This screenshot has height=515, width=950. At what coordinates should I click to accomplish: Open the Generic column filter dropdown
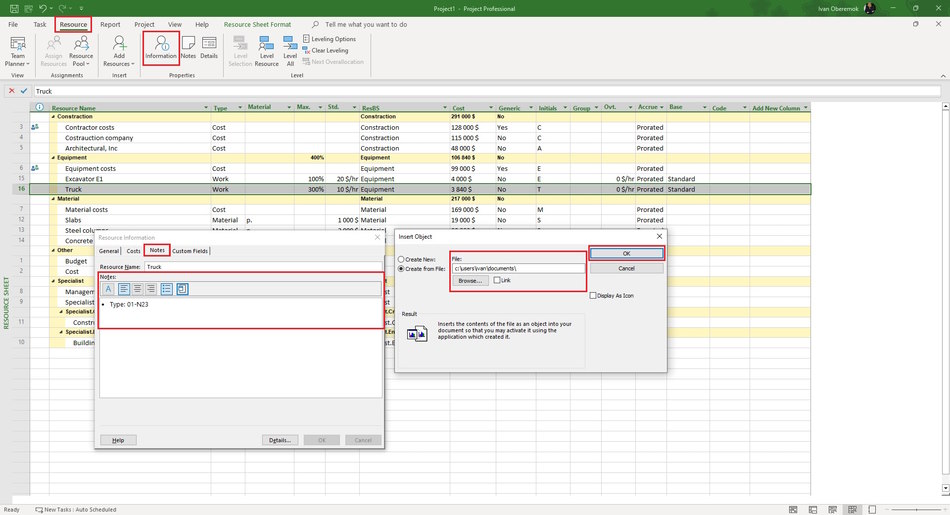click(x=531, y=108)
